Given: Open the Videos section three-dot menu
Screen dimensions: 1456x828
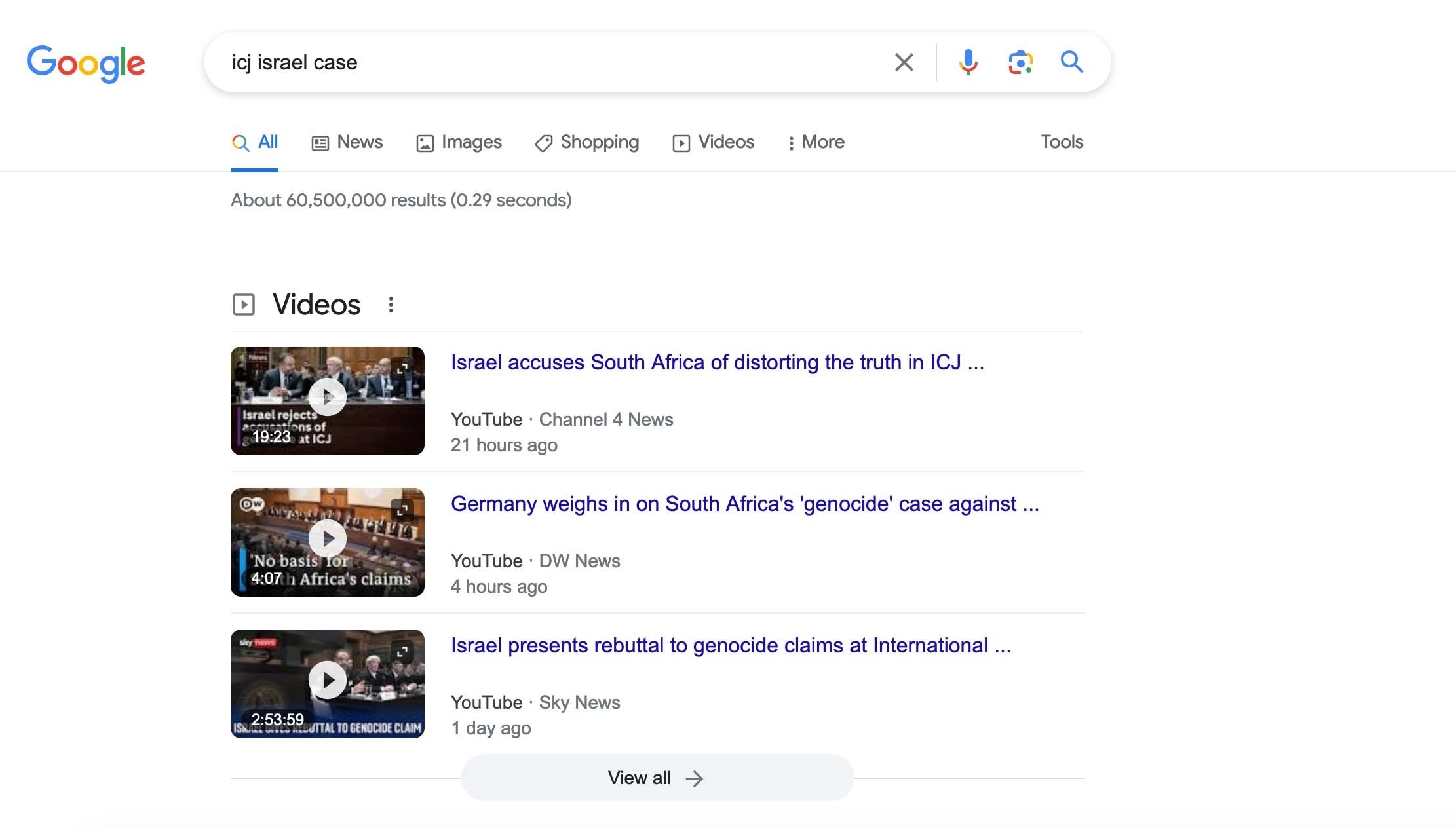Looking at the screenshot, I should (391, 305).
